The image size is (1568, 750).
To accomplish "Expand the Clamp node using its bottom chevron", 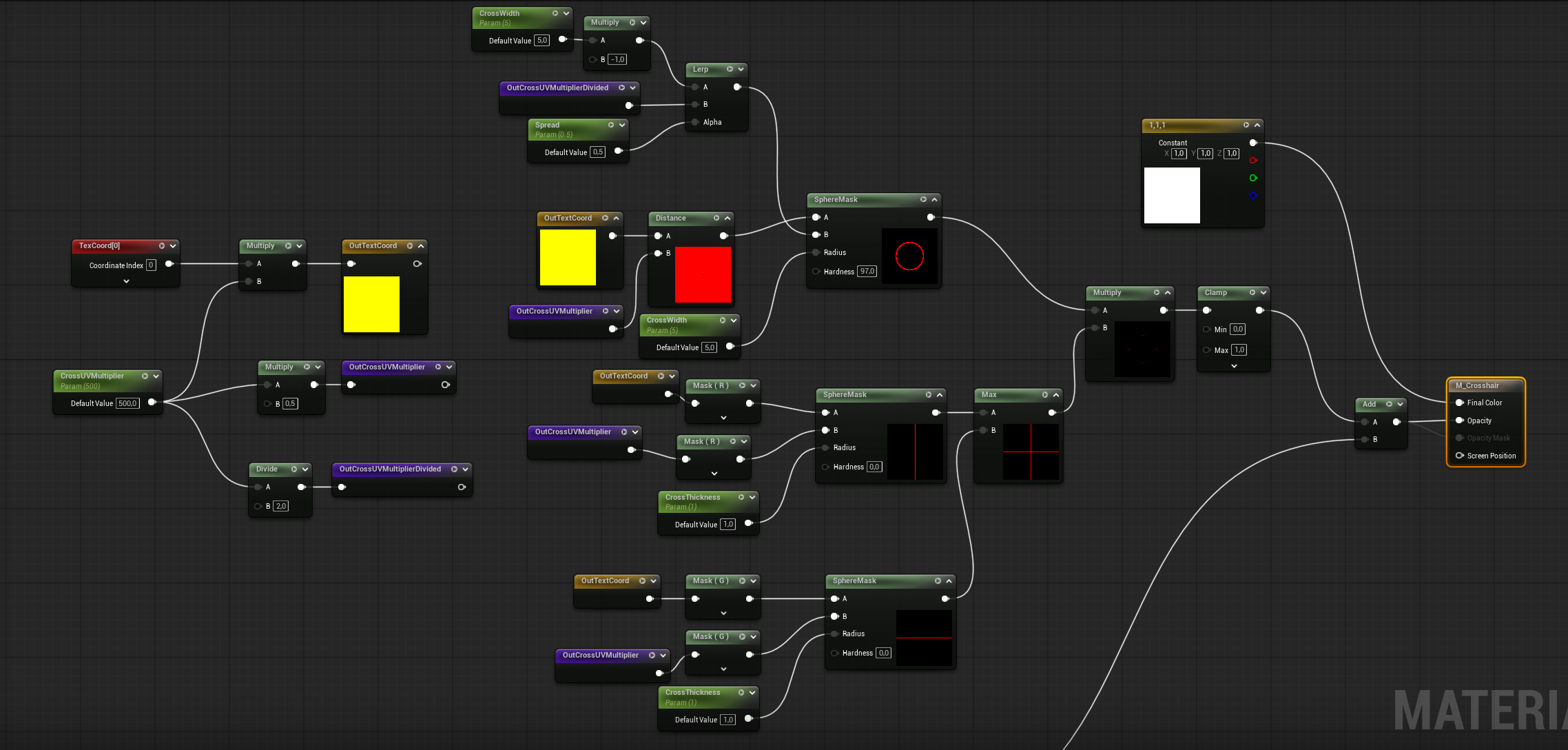I will (1234, 366).
